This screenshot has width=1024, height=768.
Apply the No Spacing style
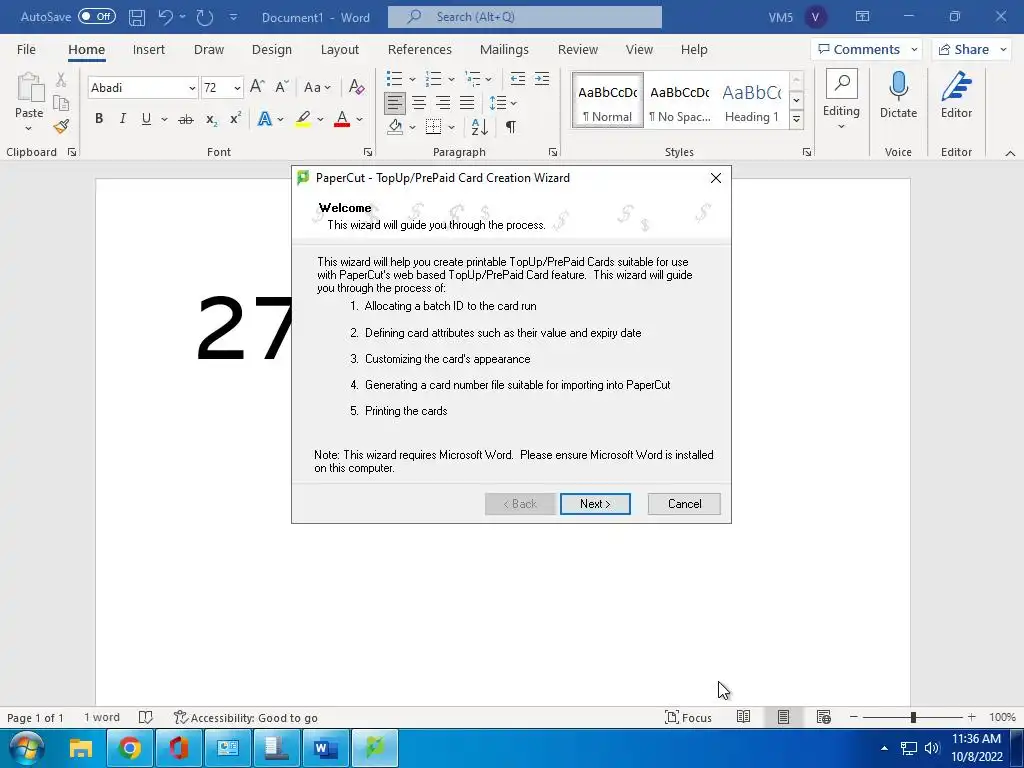pos(680,103)
